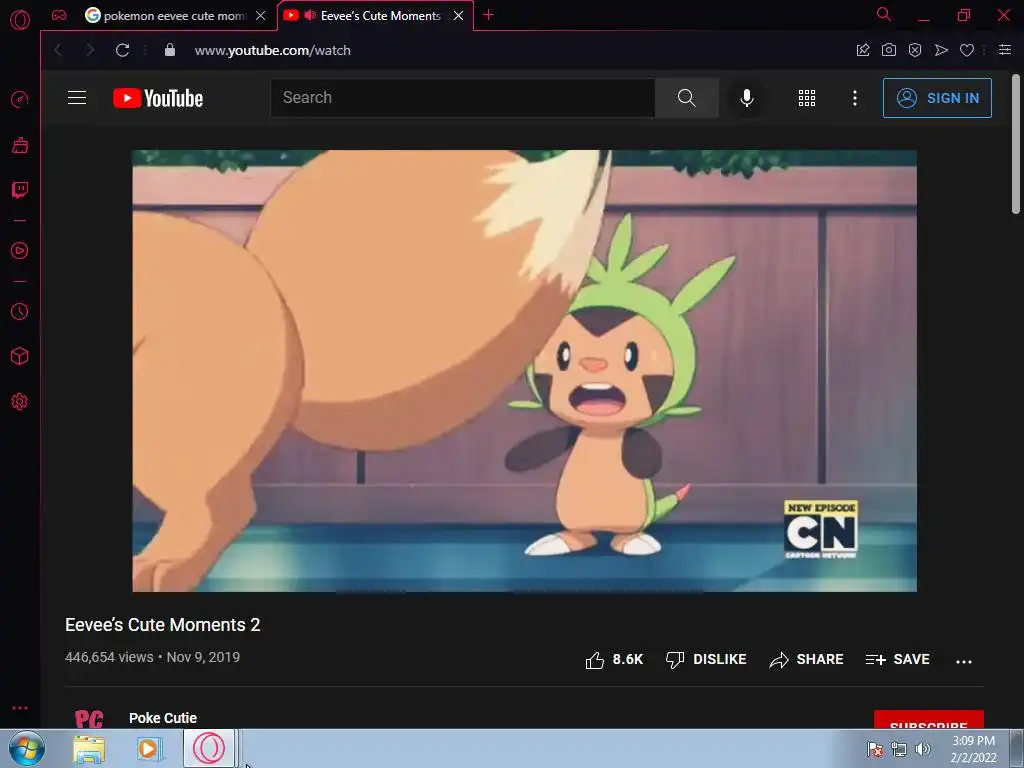Click the YouTube search magnifier button
This screenshot has width=1024, height=768.
[686, 98]
